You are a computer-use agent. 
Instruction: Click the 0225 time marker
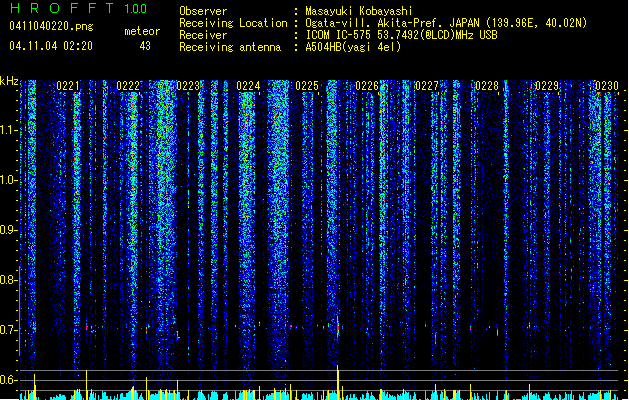(x=307, y=86)
